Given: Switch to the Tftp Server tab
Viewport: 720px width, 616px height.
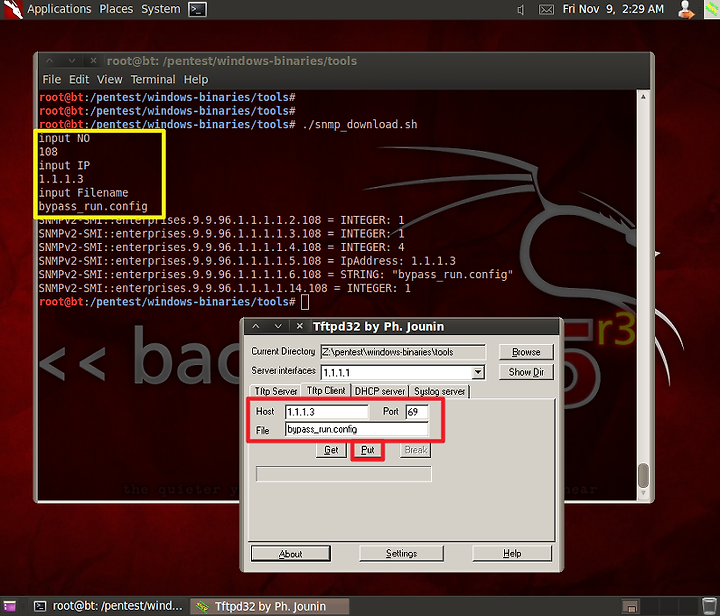Looking at the screenshot, I should 276,391.
